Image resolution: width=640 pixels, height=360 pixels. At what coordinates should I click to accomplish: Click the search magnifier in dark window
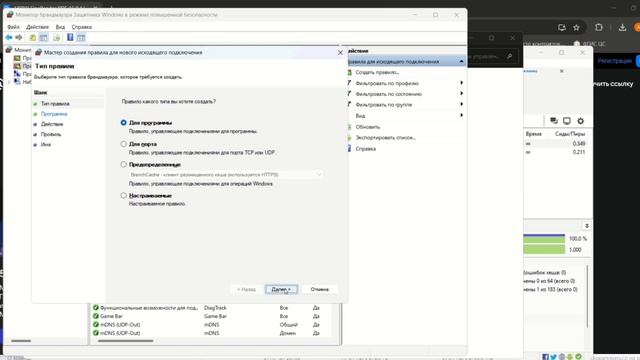pos(509,56)
